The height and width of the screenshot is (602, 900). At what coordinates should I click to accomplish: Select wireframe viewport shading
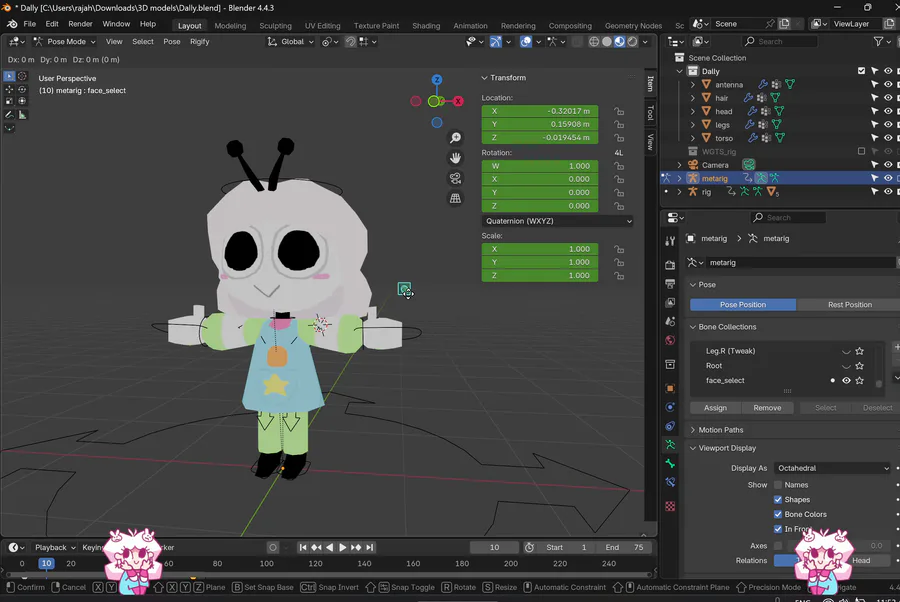594,42
